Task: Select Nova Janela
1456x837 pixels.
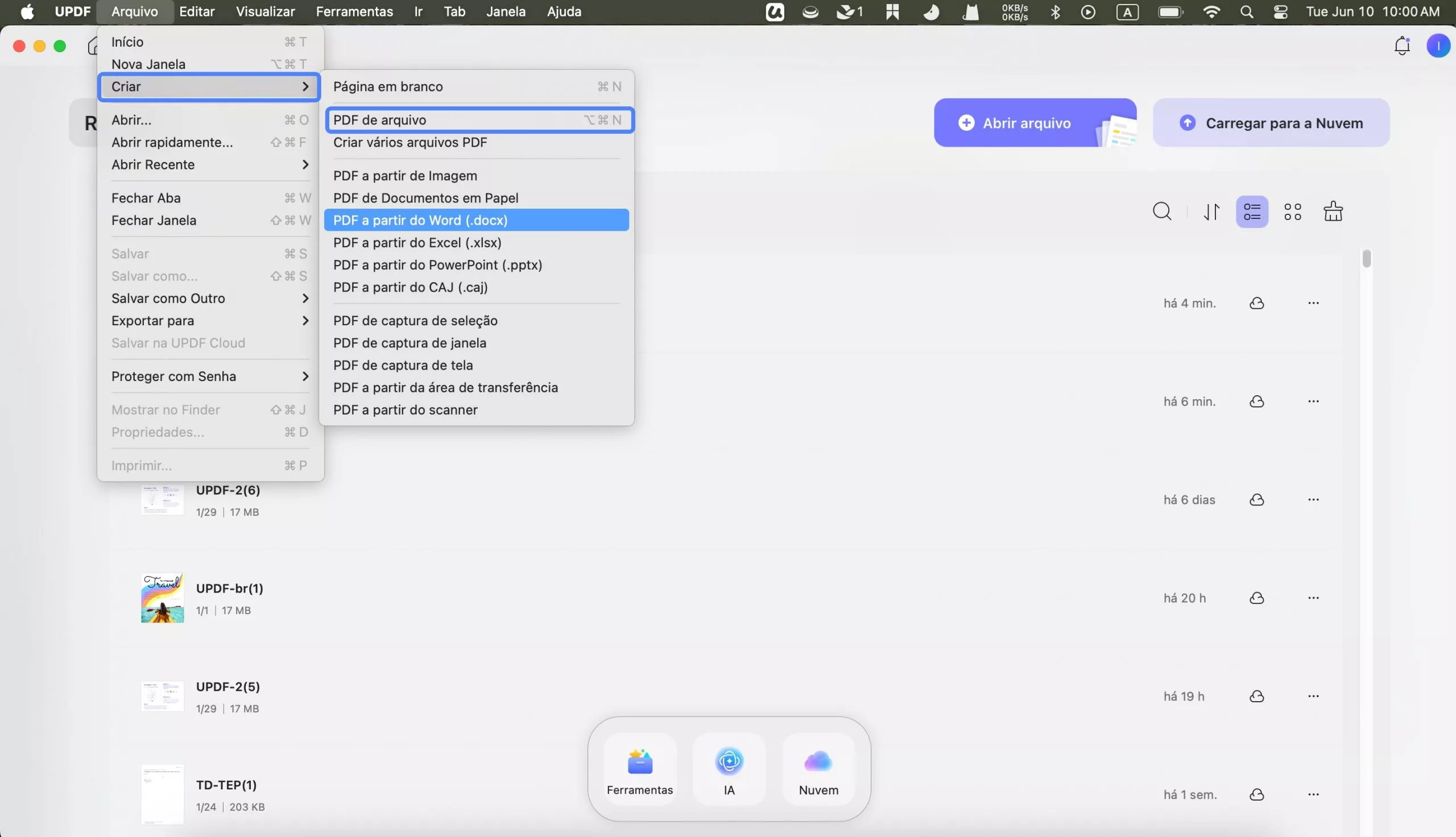Action: [x=209, y=64]
